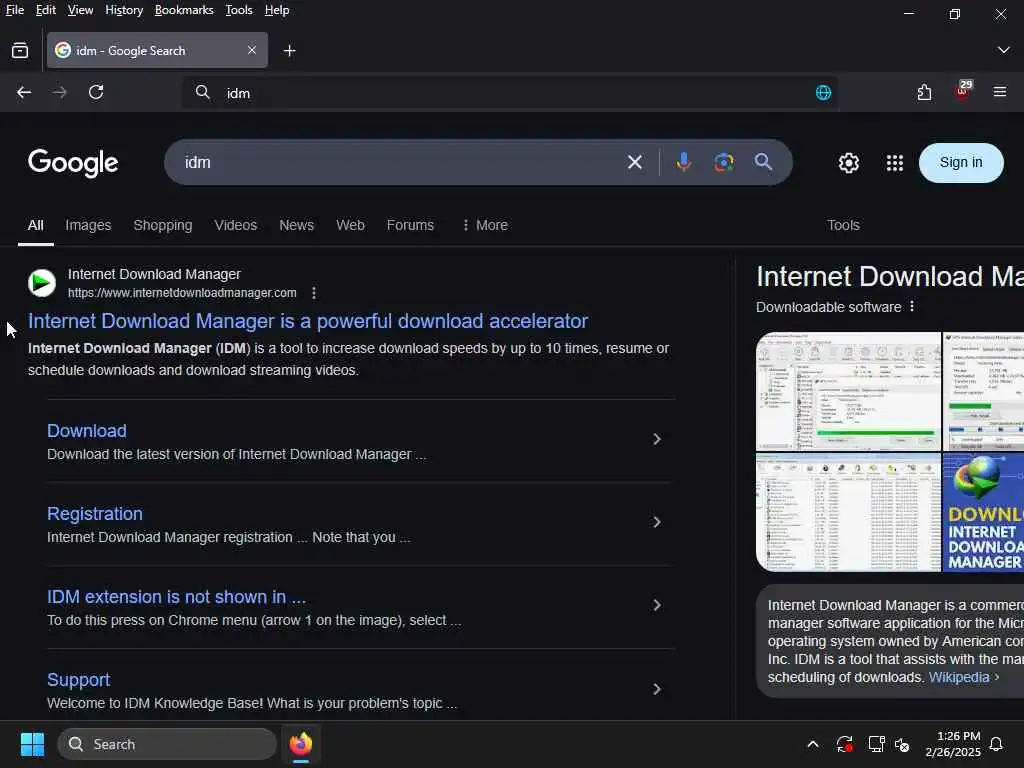Open top-left IDM screenshot thumbnail

click(x=848, y=391)
